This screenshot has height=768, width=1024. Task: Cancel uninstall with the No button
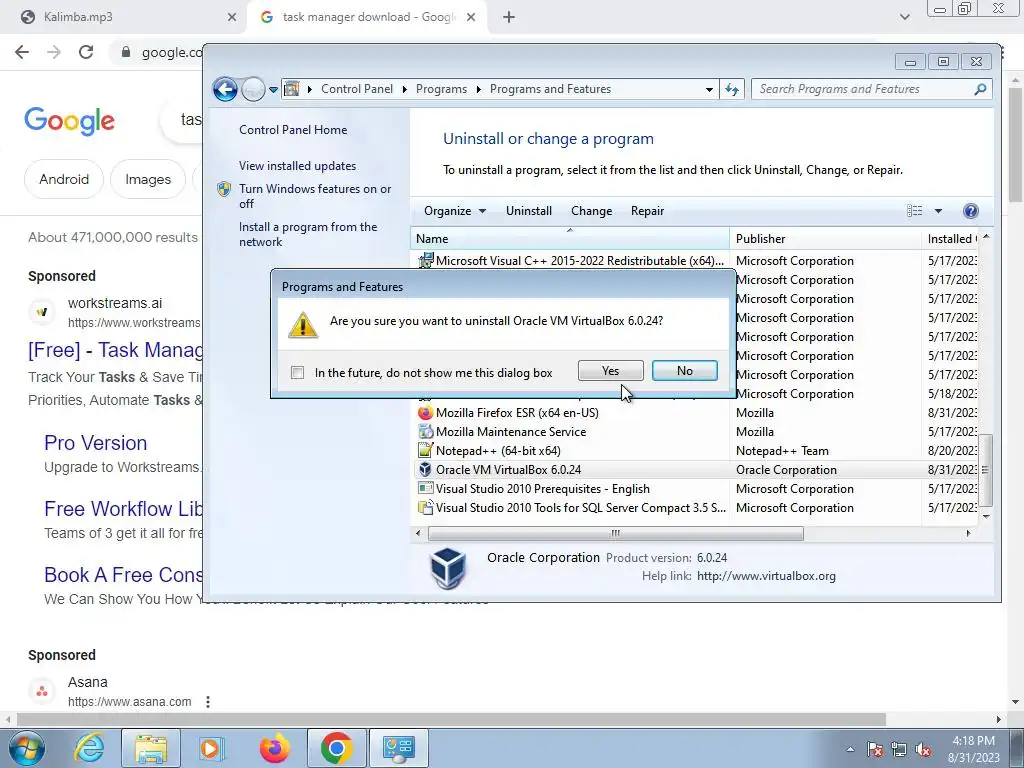click(684, 371)
